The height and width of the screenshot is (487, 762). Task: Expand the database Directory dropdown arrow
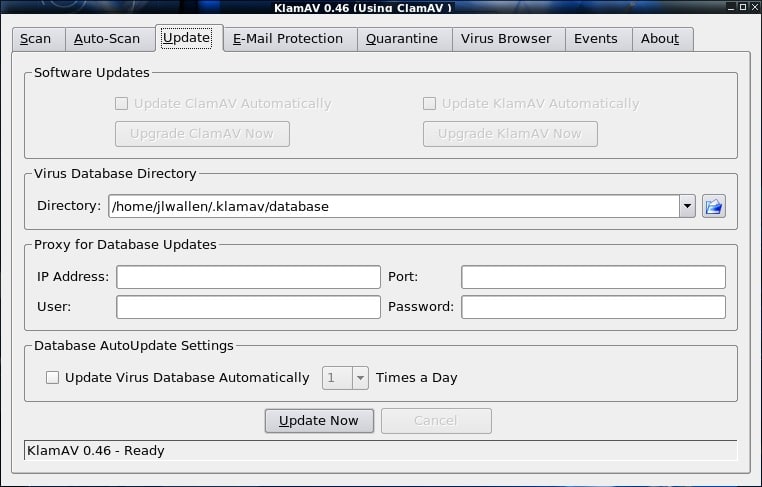tap(687, 207)
